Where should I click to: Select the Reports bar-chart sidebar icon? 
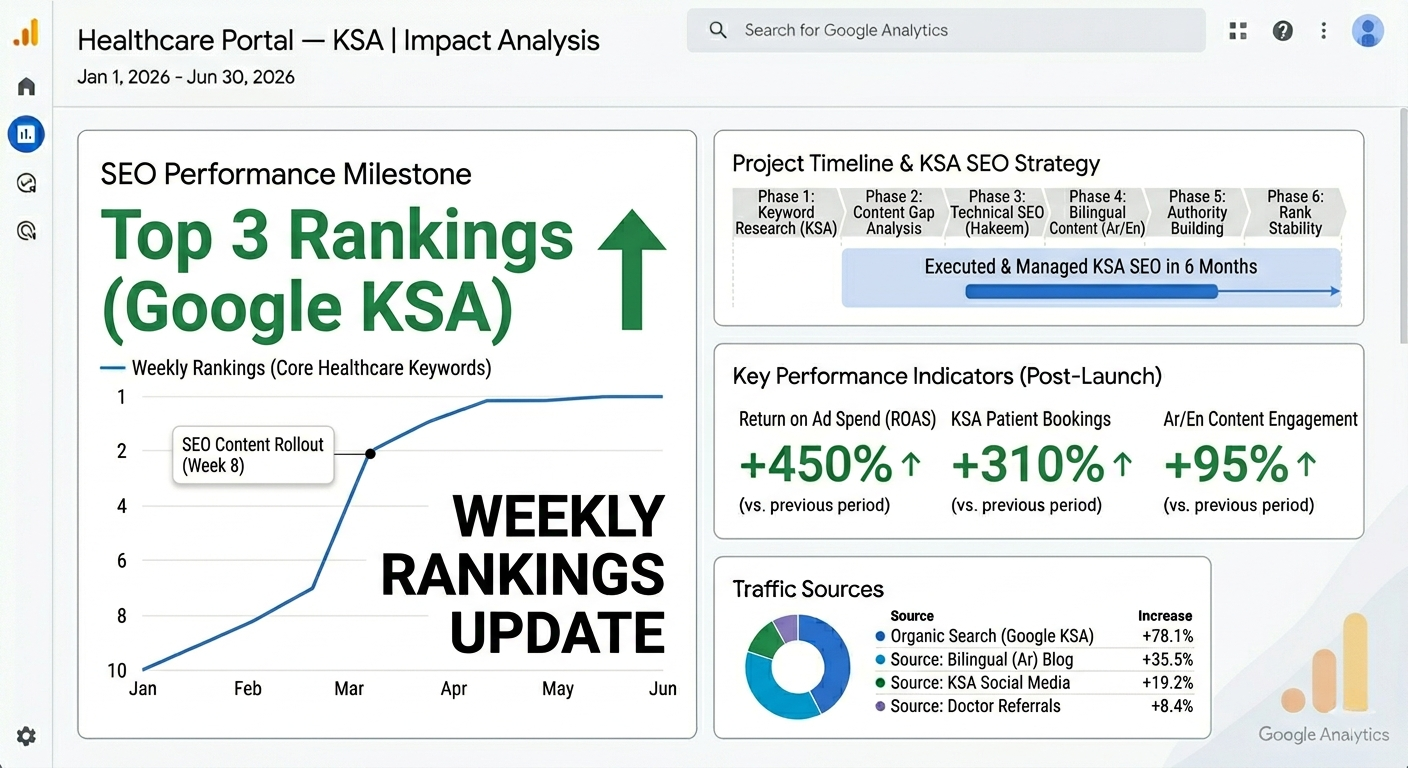coord(26,133)
